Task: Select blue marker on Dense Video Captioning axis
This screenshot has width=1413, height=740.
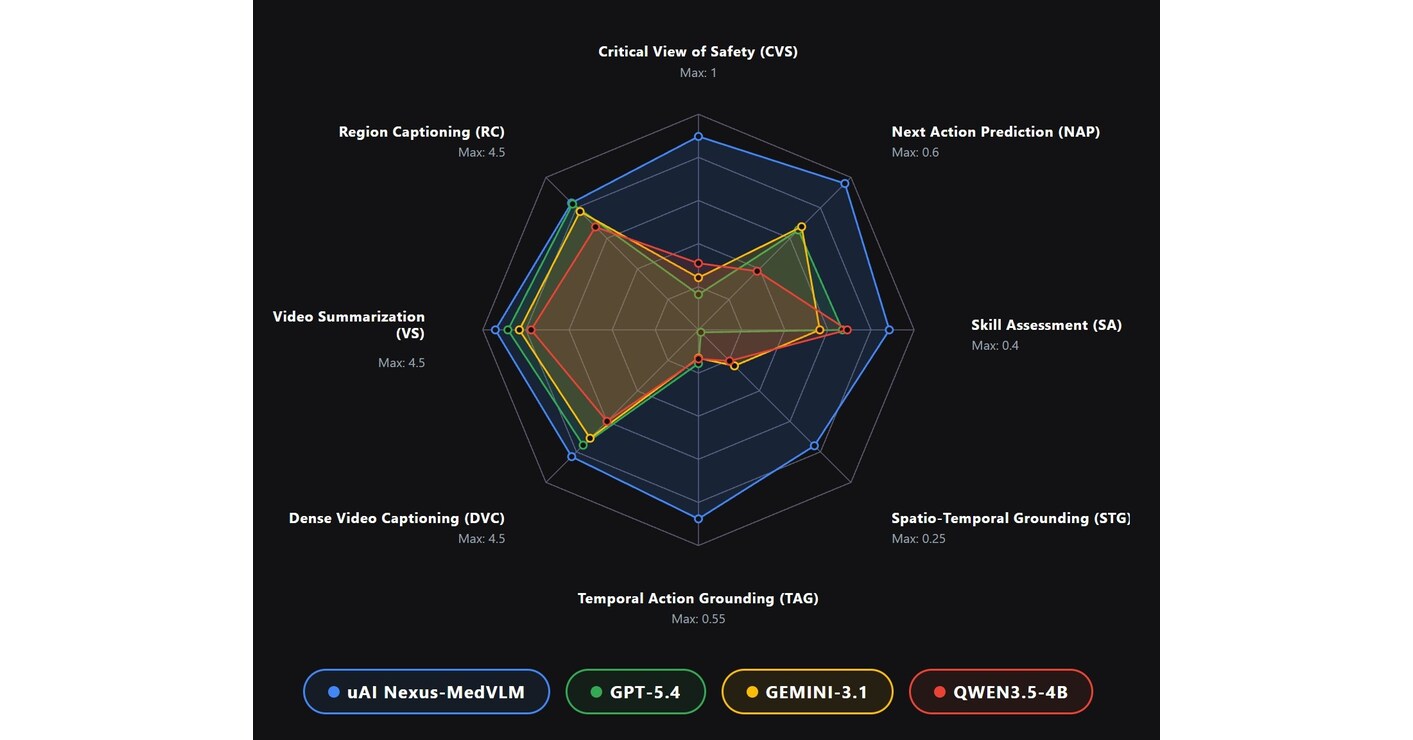Action: 571,456
